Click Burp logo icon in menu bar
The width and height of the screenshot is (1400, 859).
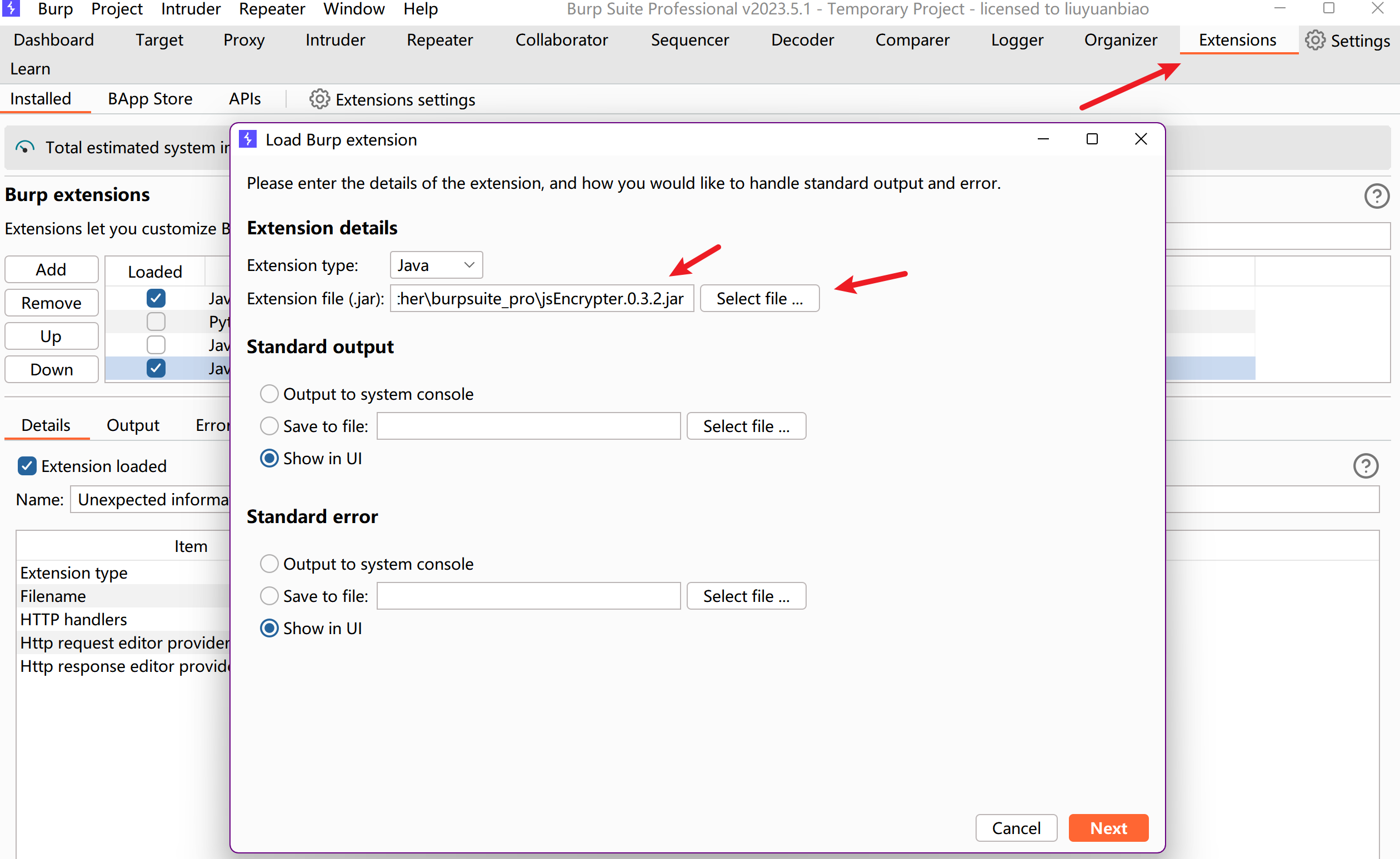point(11,8)
